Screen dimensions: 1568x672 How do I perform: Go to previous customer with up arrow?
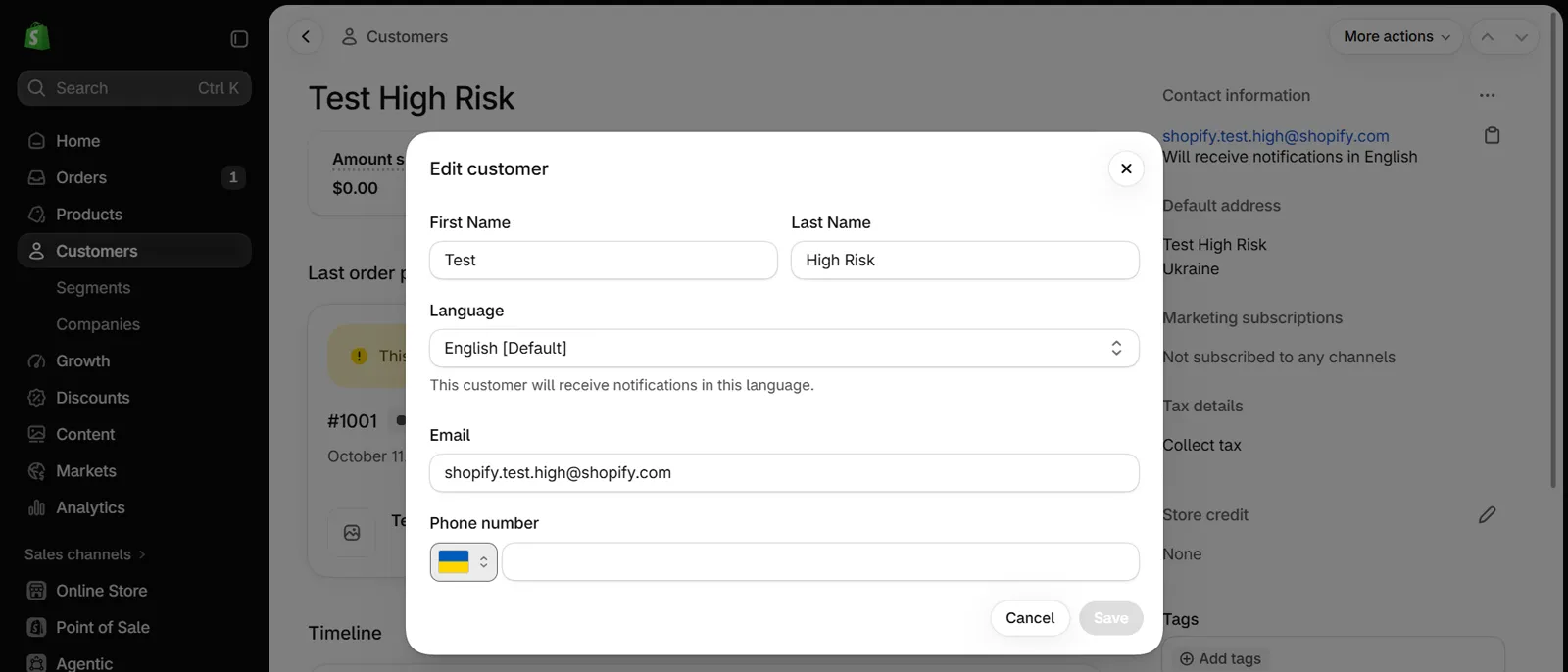click(1488, 37)
